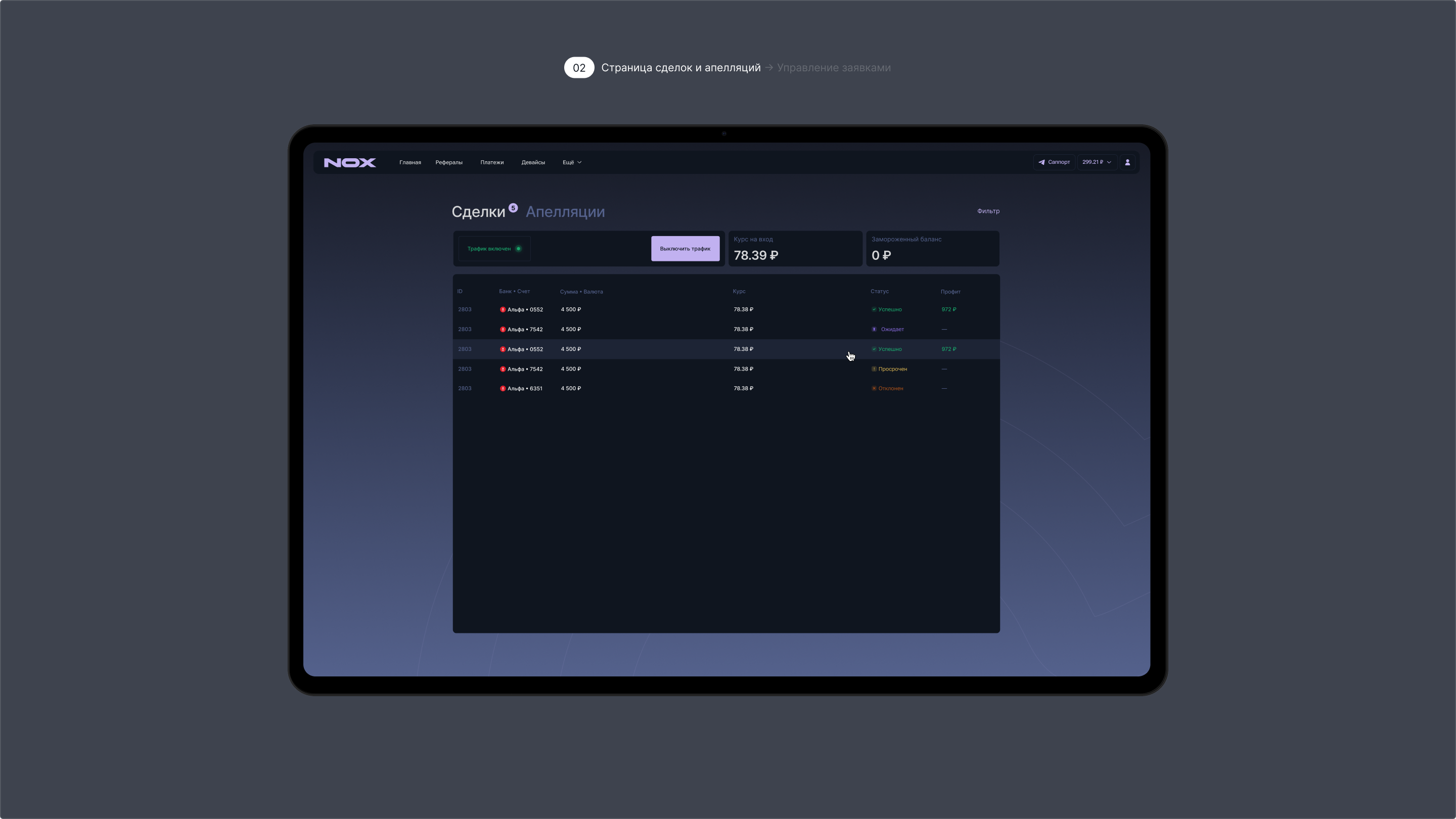Viewport: 1456px width, 819px height.
Task: Click the Саппорт button
Action: [x=1054, y=162]
